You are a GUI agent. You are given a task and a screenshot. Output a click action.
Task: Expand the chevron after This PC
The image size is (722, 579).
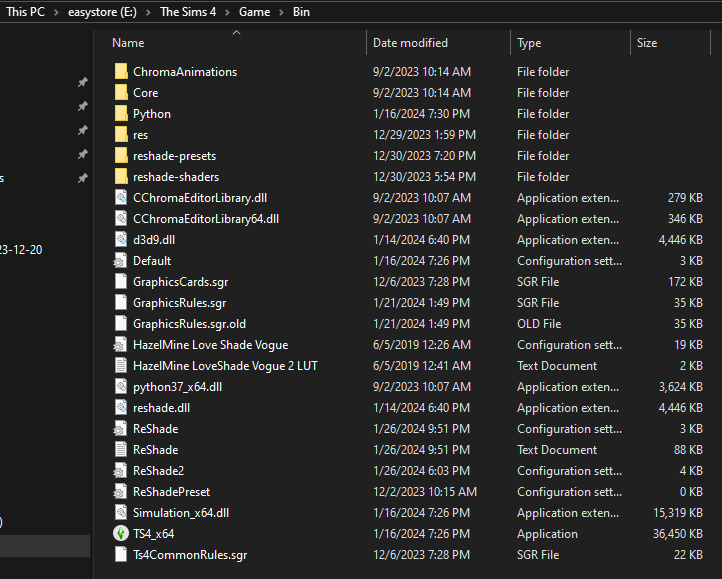[56, 12]
